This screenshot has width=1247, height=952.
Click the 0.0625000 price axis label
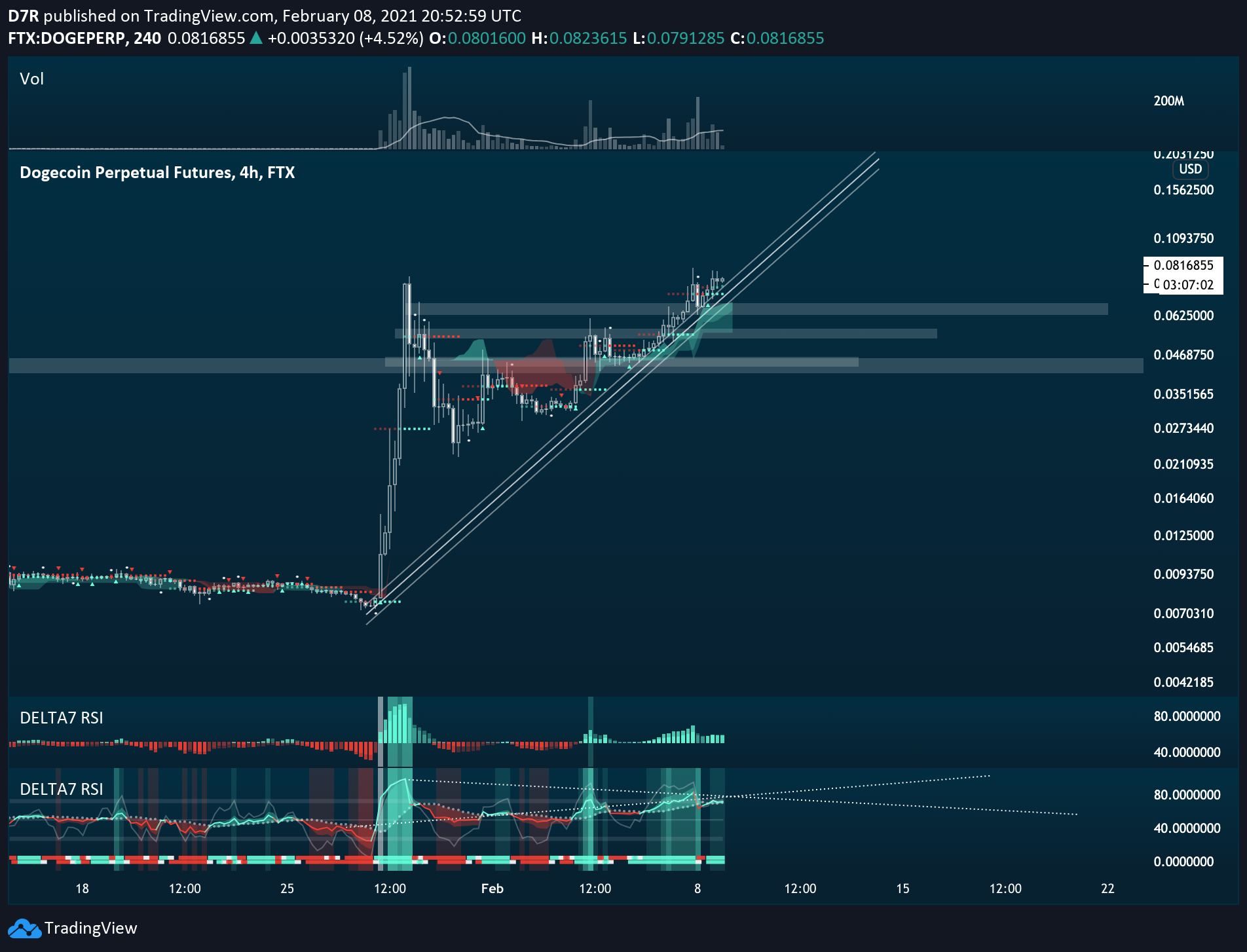coord(1183,316)
